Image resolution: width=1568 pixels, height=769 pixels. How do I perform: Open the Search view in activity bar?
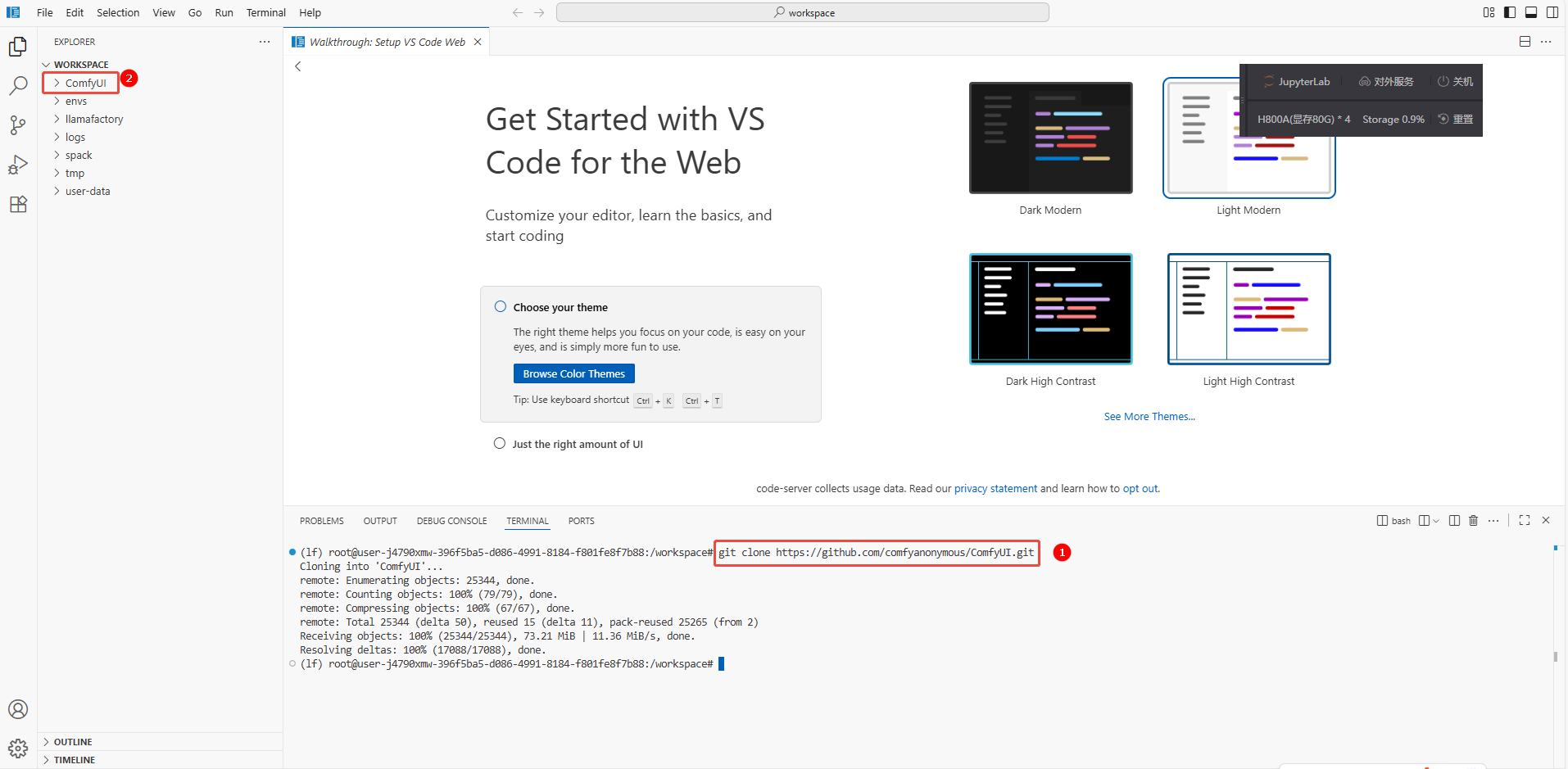click(x=18, y=85)
